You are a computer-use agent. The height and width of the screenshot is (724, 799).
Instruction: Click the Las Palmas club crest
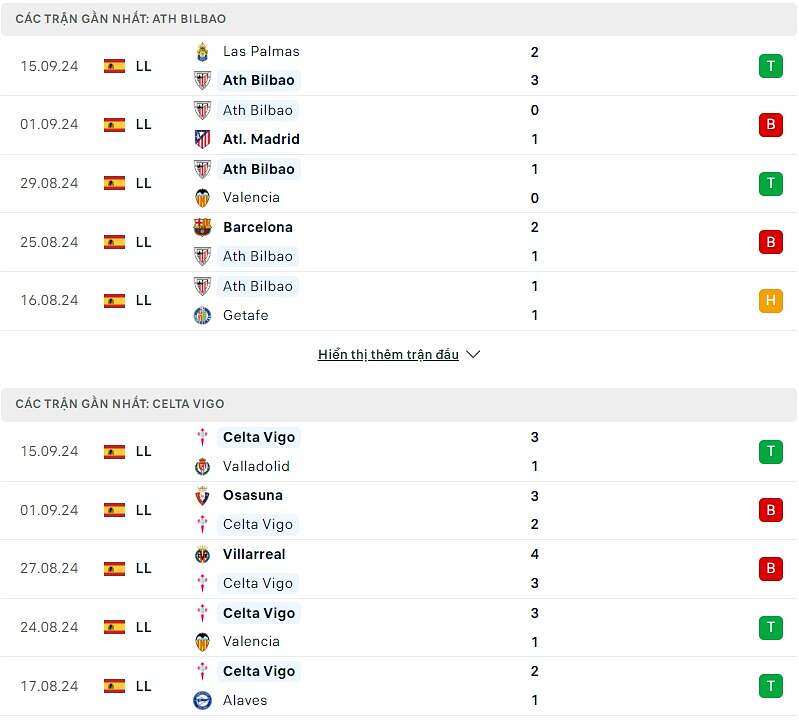pos(202,51)
